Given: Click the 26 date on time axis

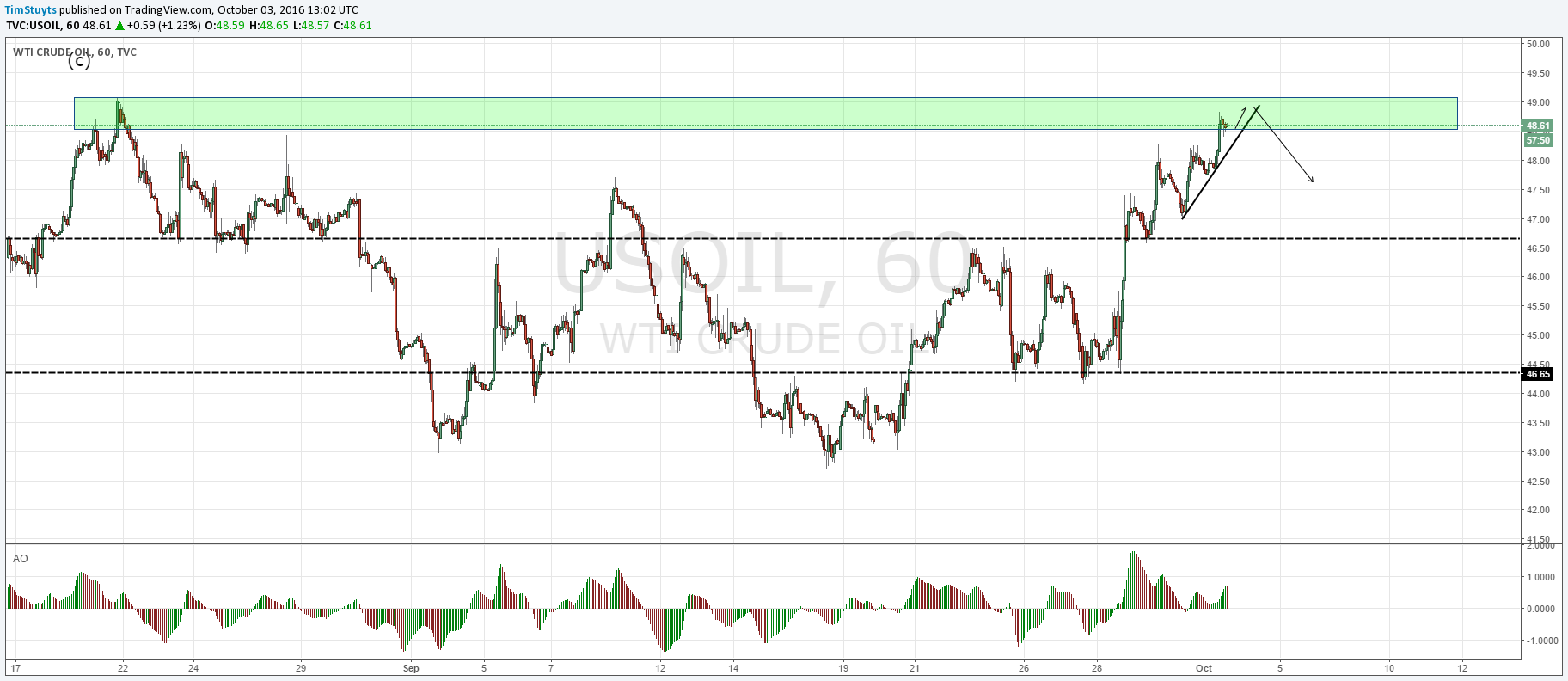Looking at the screenshot, I should 1023,668.
